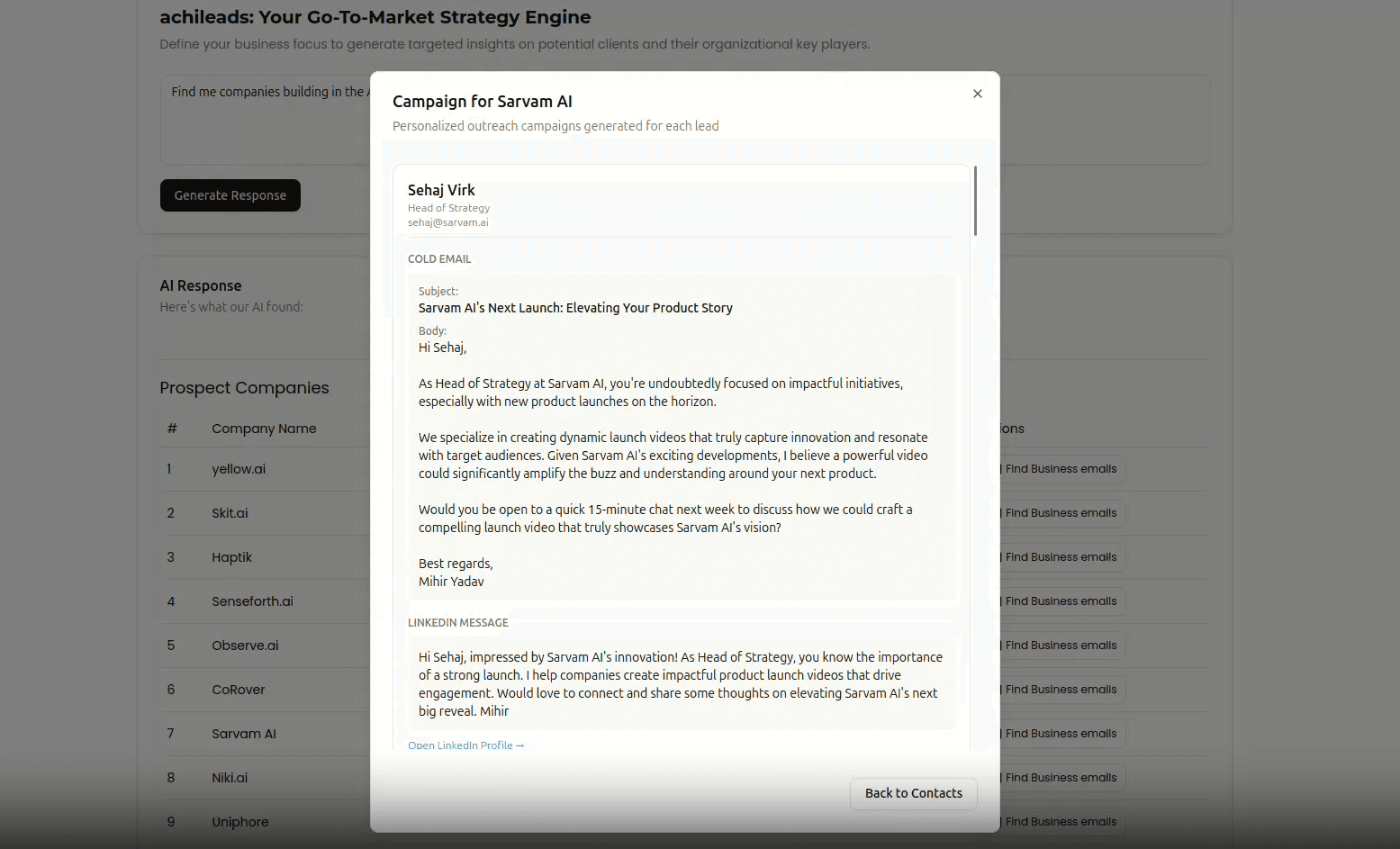Viewport: 1400px width, 849px height.
Task: Find Business emails for Niki.ai
Action: (x=1060, y=777)
